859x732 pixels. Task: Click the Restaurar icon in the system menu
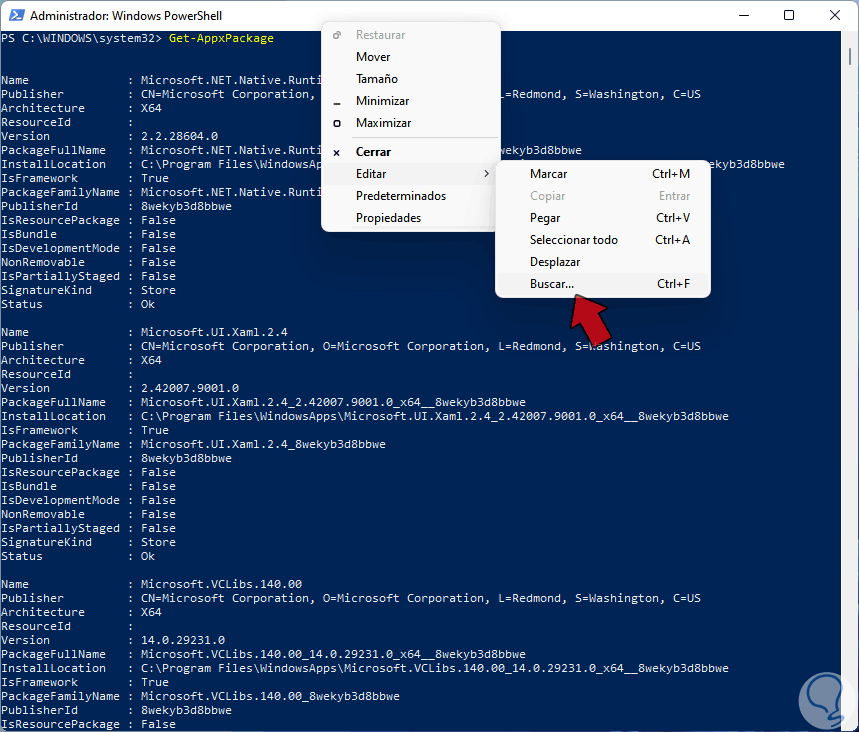tap(337, 35)
